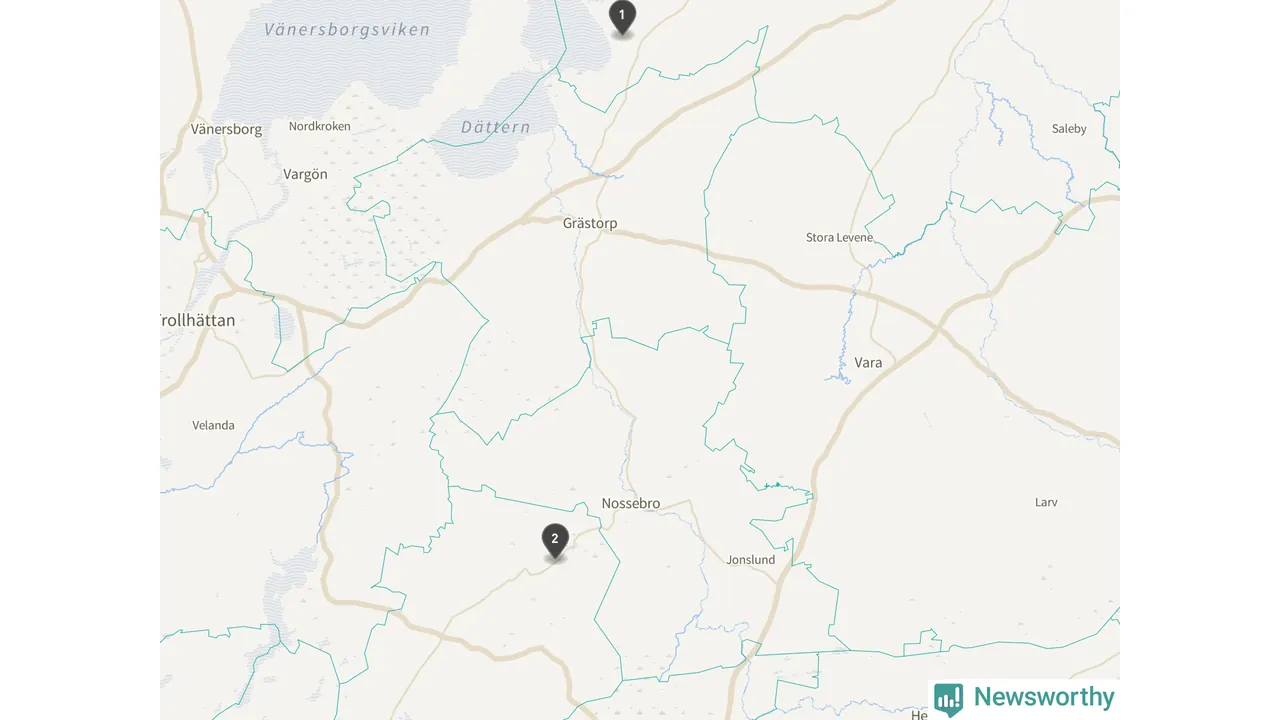Image resolution: width=1280 pixels, height=720 pixels.
Task: Click the Jonslund place label
Action: (x=751, y=559)
